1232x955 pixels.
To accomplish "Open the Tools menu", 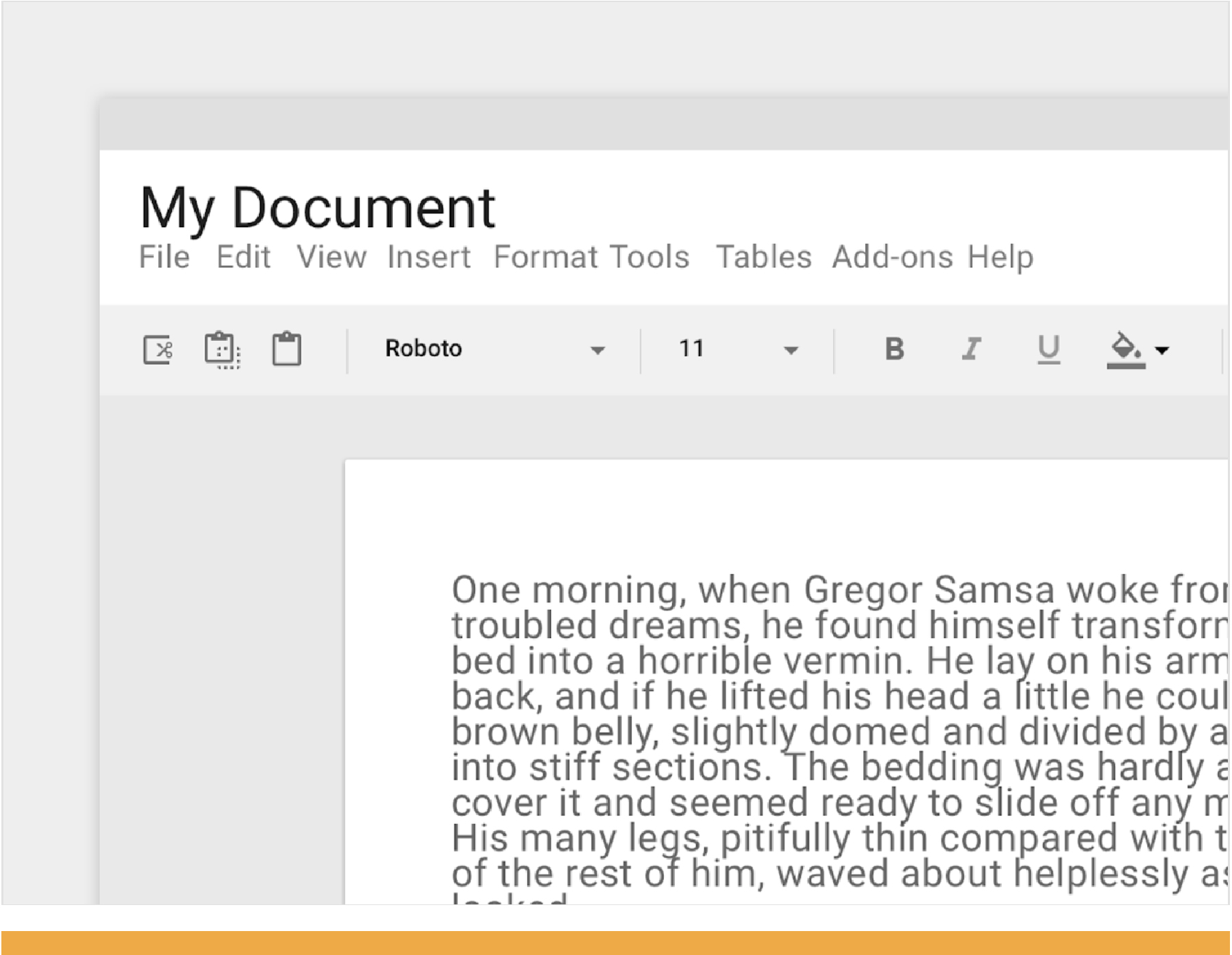I will 649,257.
